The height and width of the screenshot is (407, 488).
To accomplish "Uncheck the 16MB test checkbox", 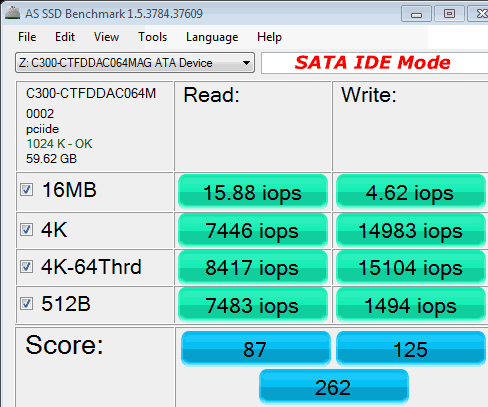I will point(26,190).
